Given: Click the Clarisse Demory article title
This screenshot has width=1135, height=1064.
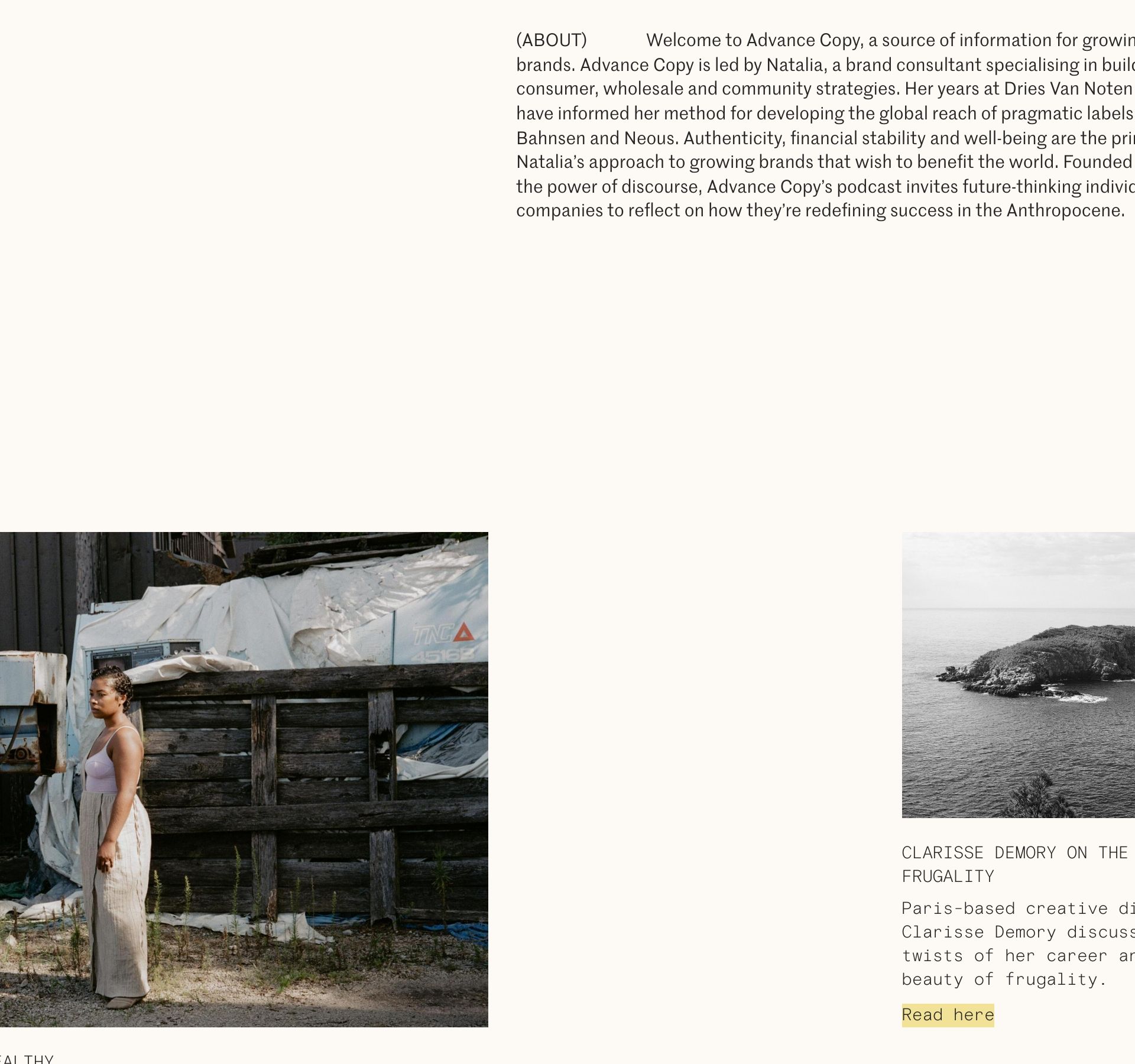Looking at the screenshot, I should (x=1019, y=864).
